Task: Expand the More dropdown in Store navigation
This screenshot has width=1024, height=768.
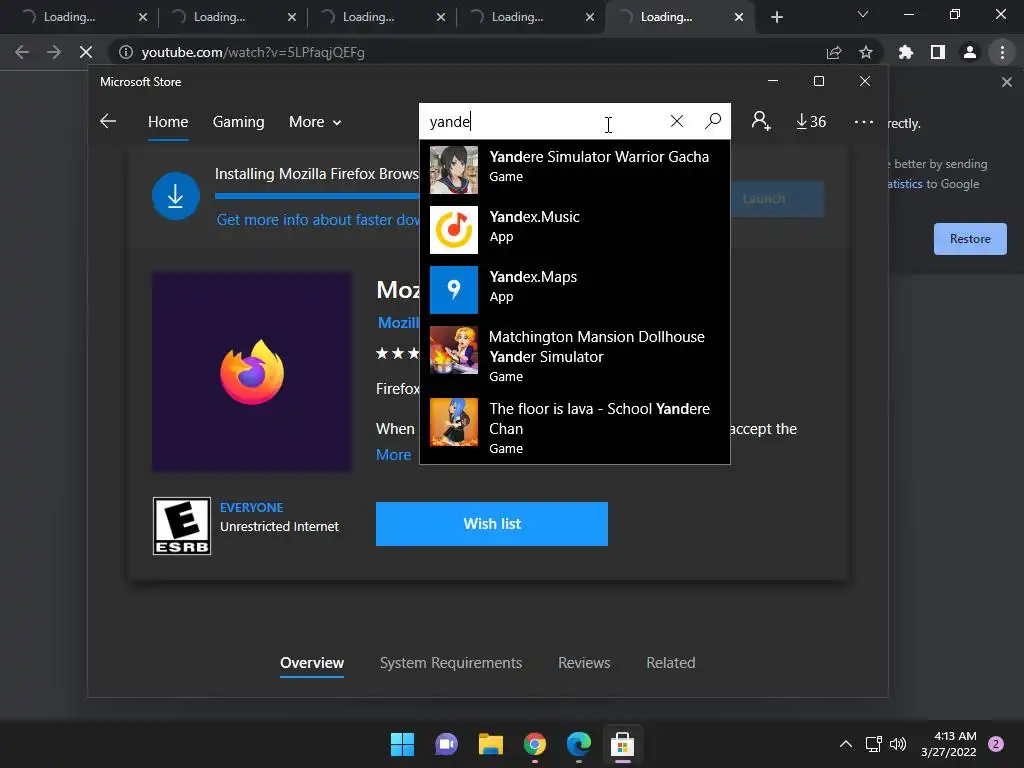Action: [x=315, y=122]
